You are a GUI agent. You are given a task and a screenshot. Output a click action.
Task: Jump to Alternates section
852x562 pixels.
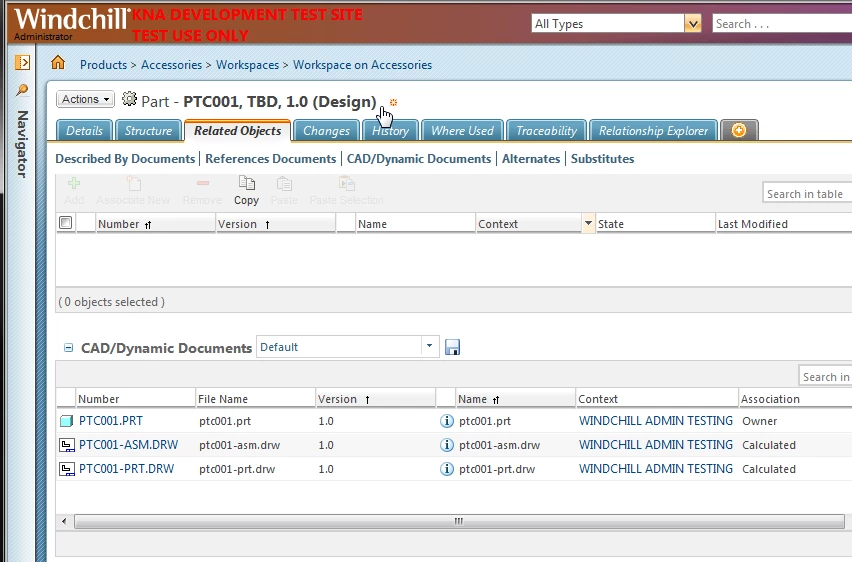pyautogui.click(x=531, y=159)
